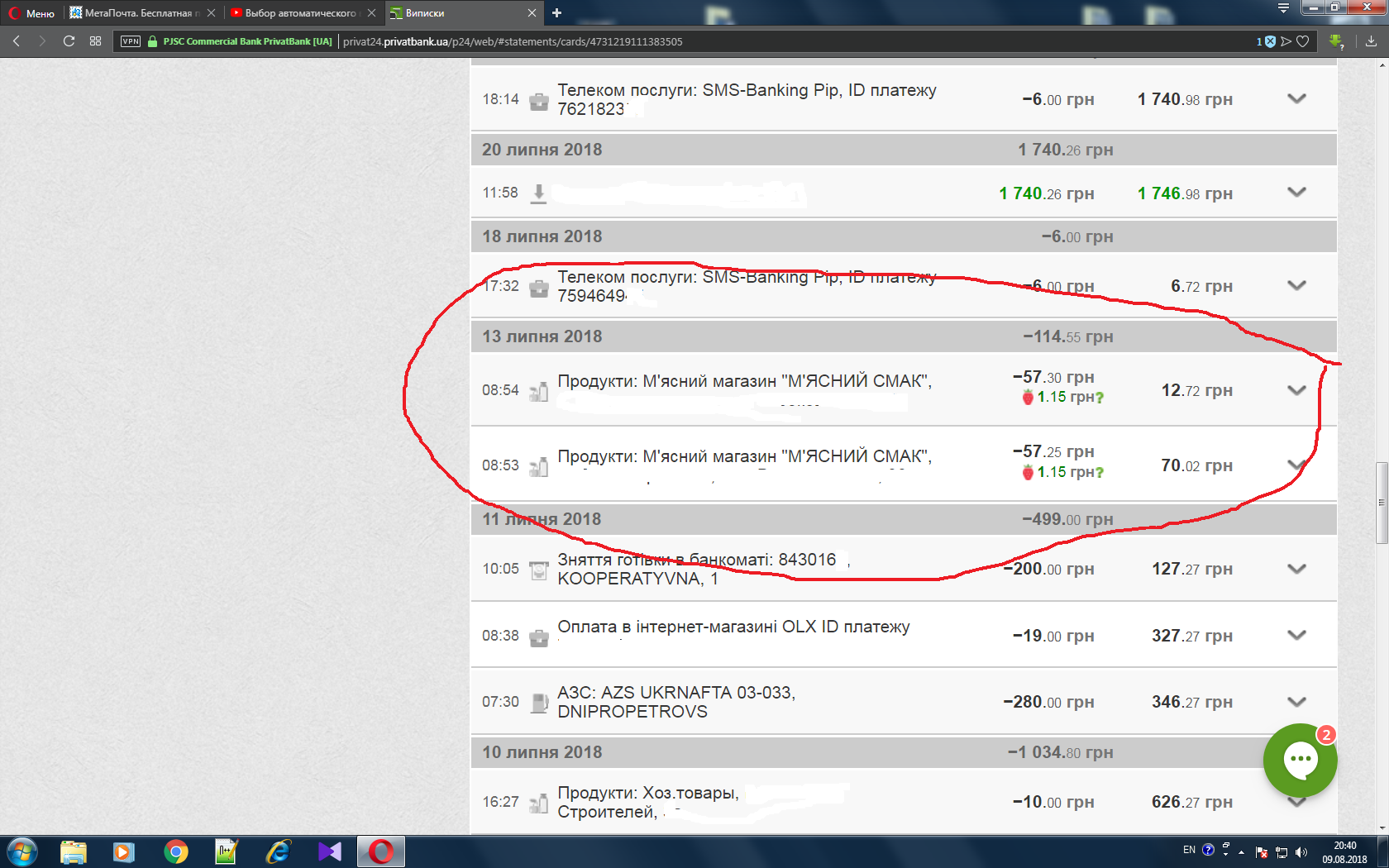The height and width of the screenshot is (868, 1389).
Task: Go back with the browser back arrow
Action: pyautogui.click(x=17, y=41)
